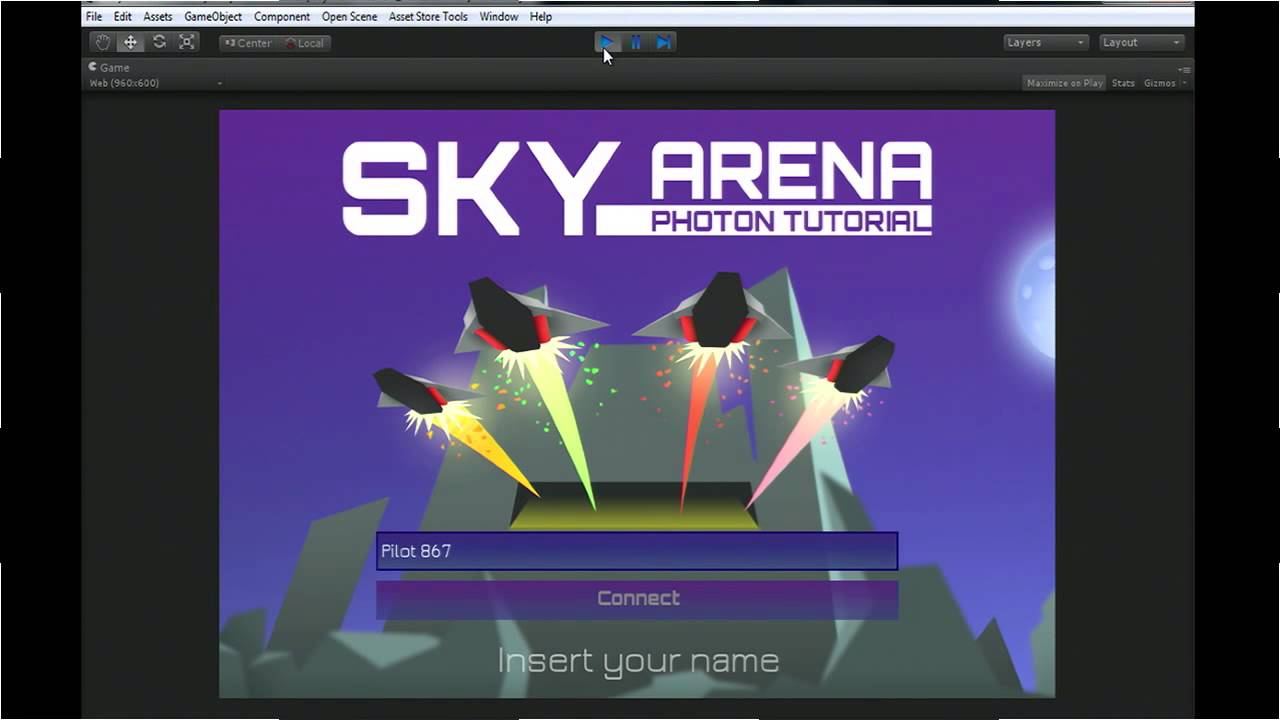This screenshot has width=1280, height=720.
Task: Click the Connect button
Action: click(637, 598)
